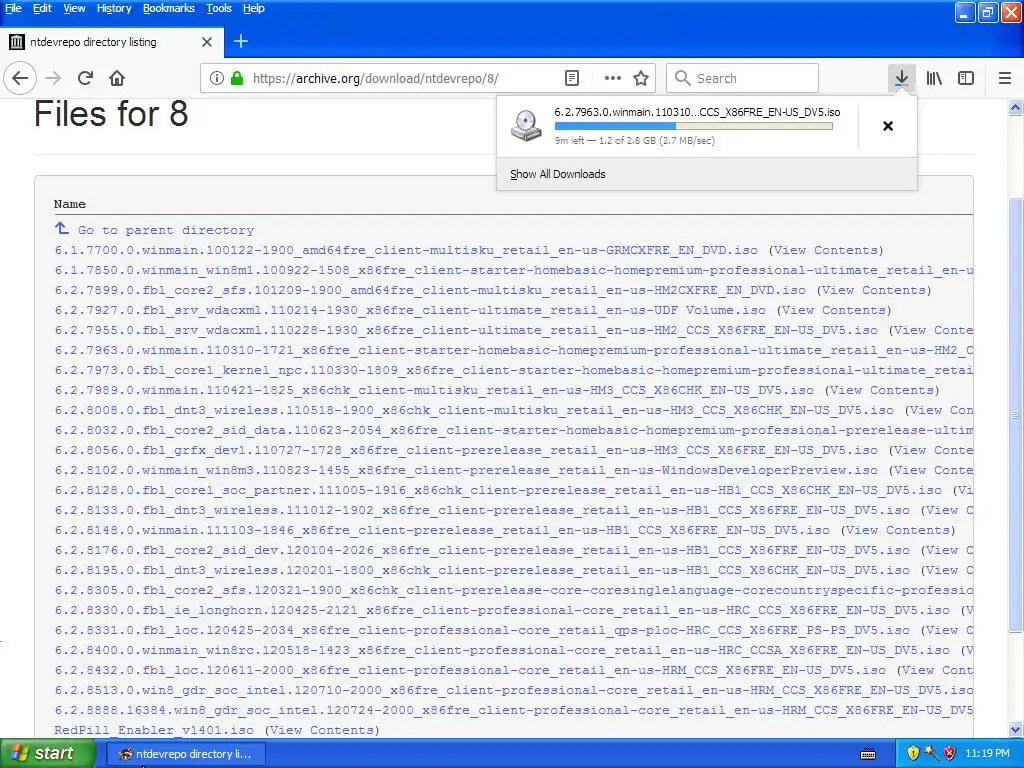
Task: Open the 6.2.8331.0.fbl_loc PS-PS ISO link
Action: point(482,630)
